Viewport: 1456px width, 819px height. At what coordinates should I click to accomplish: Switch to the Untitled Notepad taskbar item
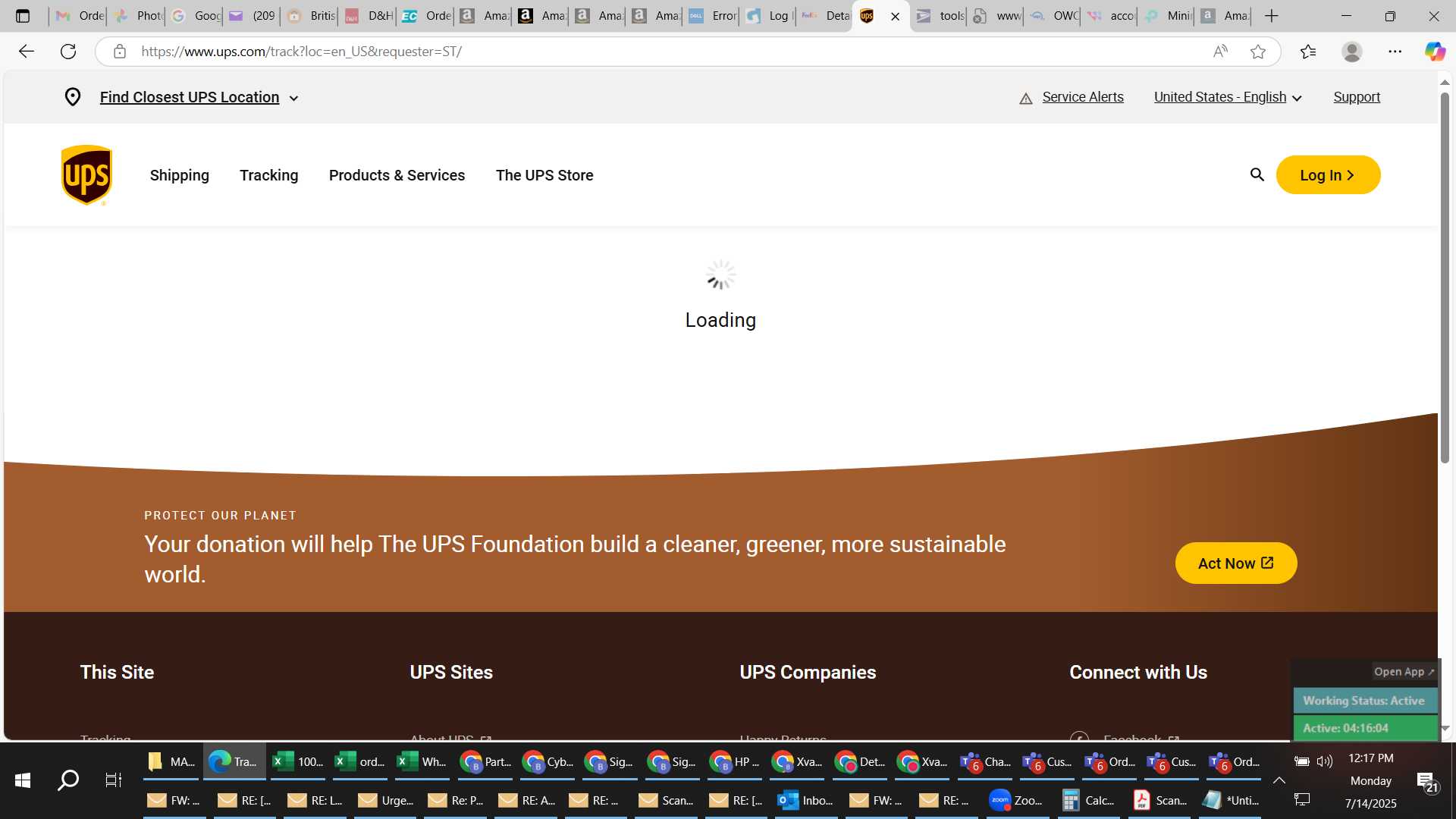(1231, 801)
